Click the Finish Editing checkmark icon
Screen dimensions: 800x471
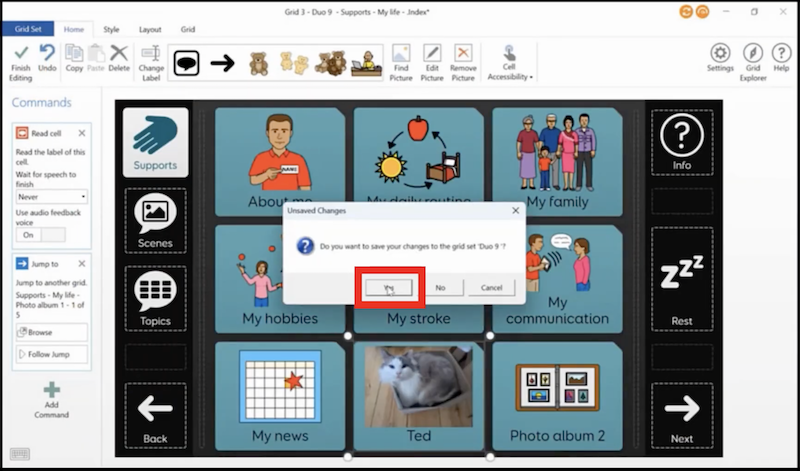tap(21, 54)
